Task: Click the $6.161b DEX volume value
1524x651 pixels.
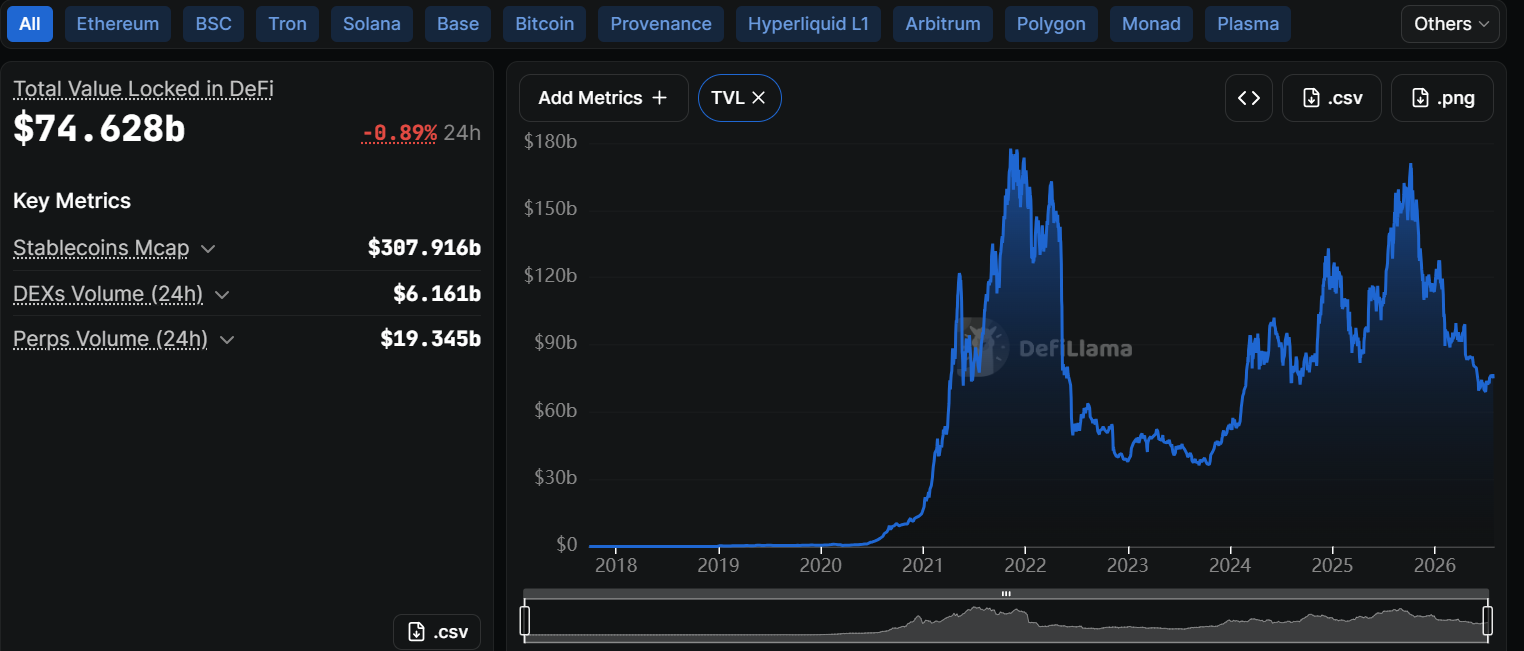Action: click(437, 294)
